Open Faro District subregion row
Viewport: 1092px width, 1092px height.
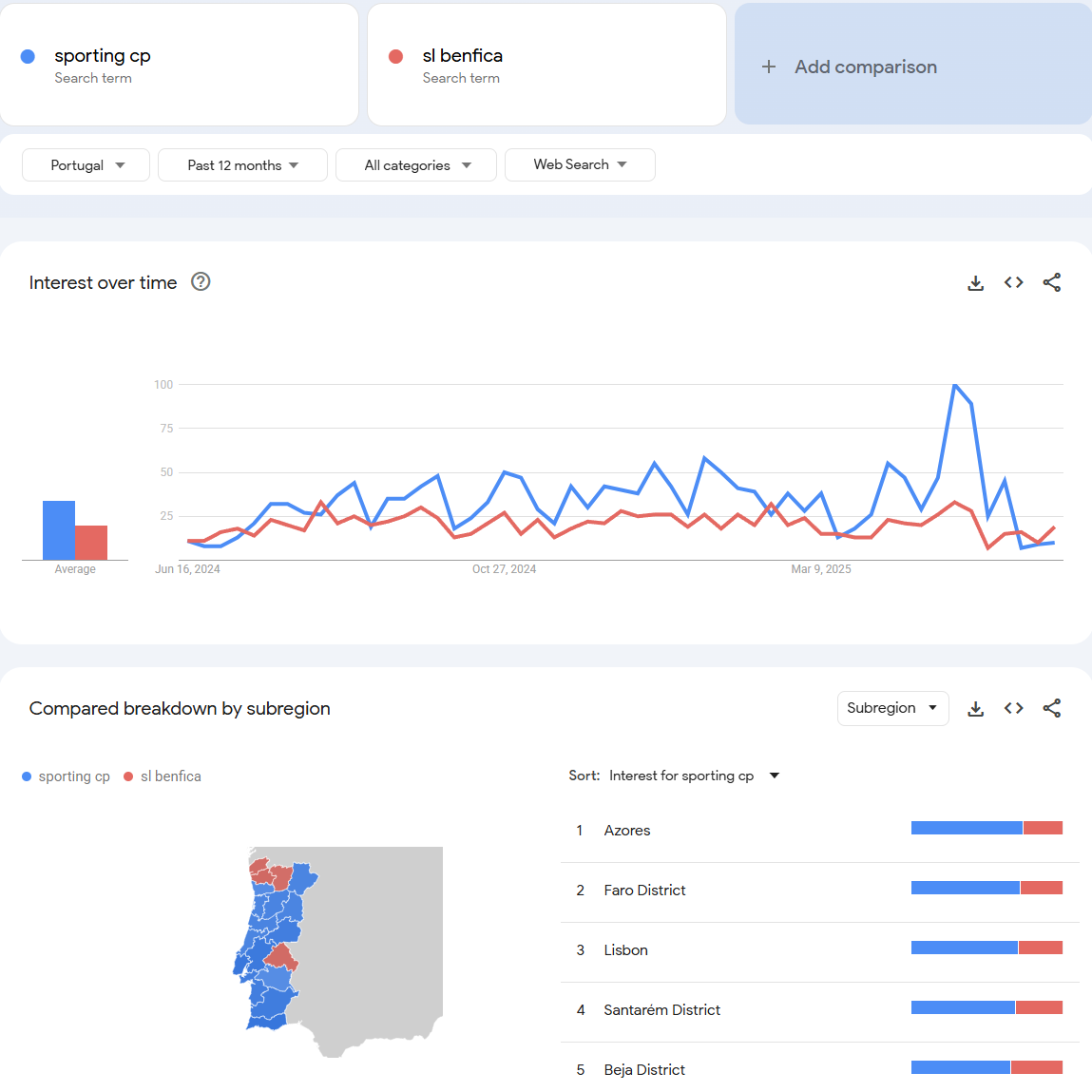click(644, 891)
